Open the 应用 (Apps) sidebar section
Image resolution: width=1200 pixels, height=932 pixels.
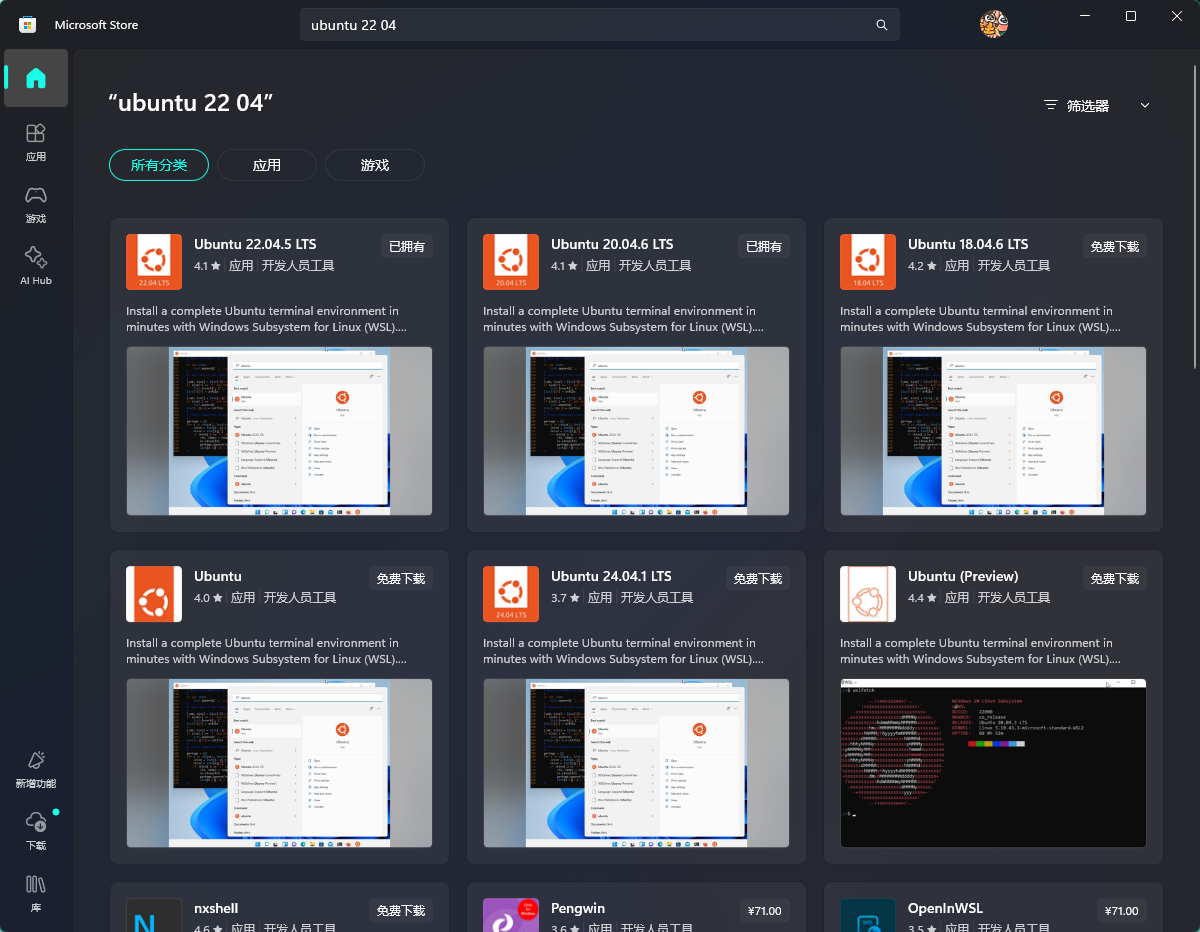36,141
